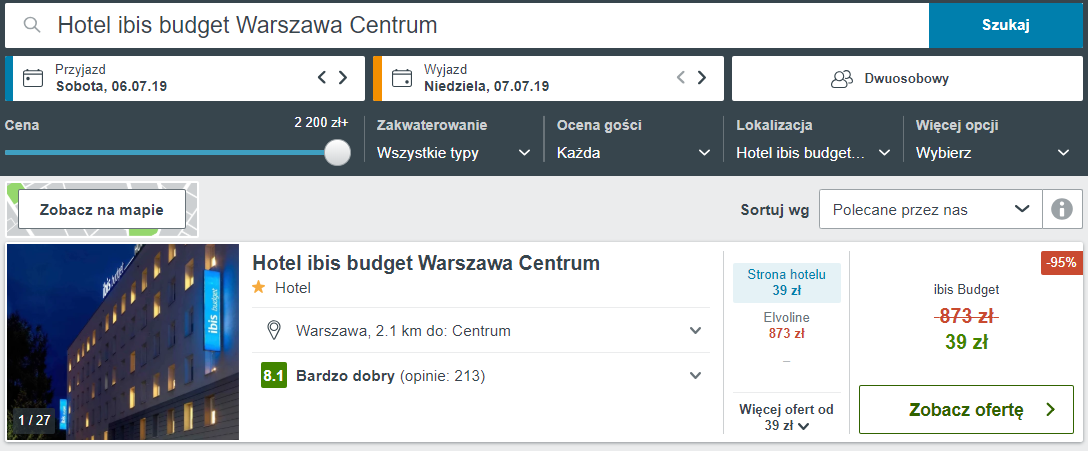1088x451 pixels.
Task: Open the Ocena gości dropdown
Action: [x=634, y=153]
